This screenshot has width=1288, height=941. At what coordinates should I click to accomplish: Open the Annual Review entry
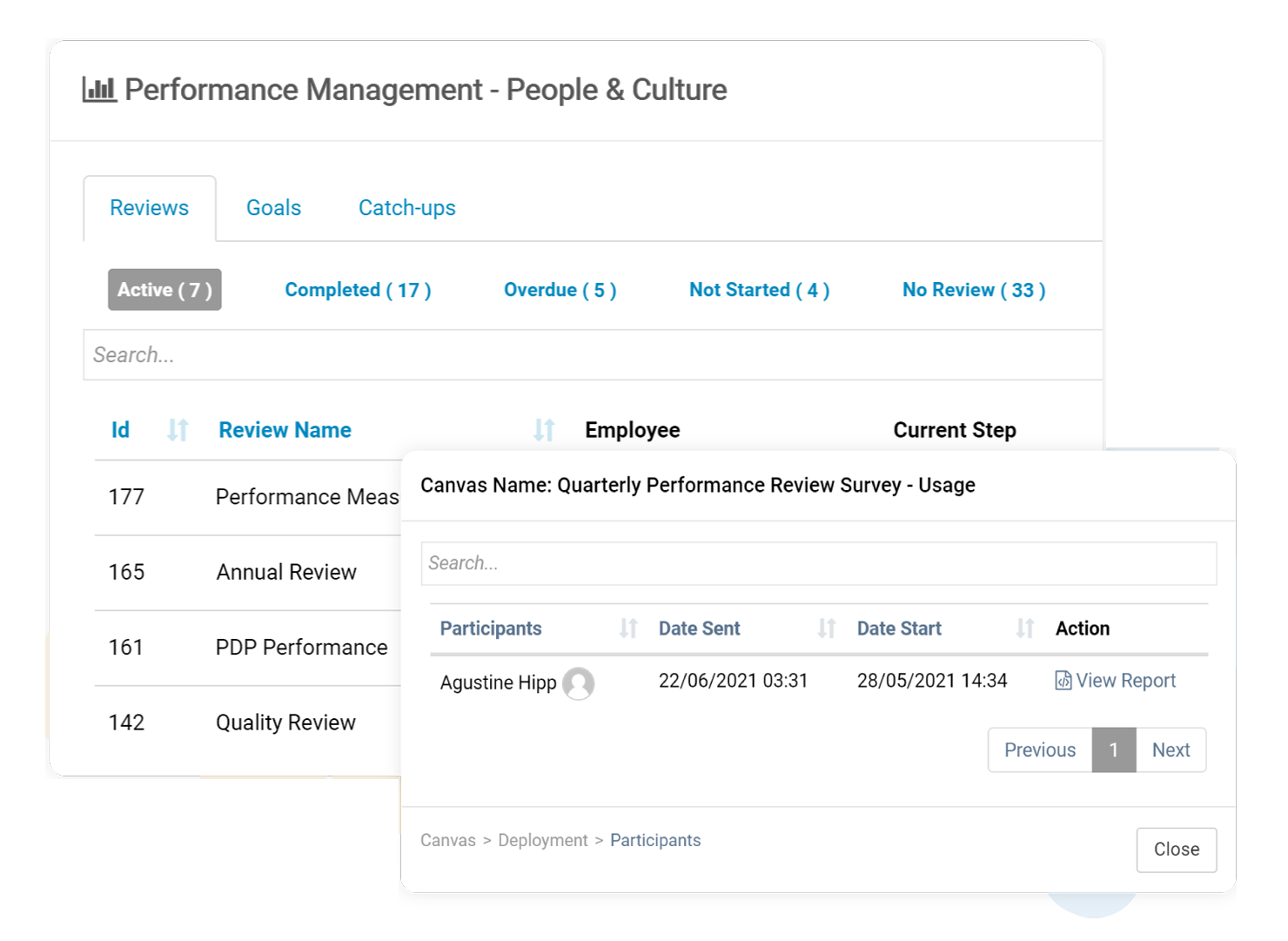click(286, 572)
